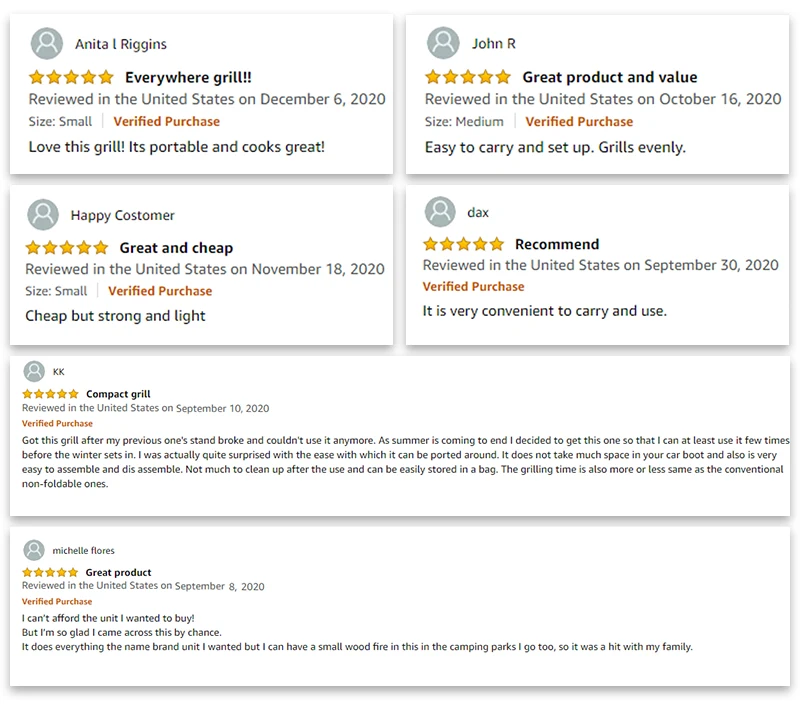The width and height of the screenshot is (800, 714).
Task: Click star rating on Everywhere grill review
Action: [71, 77]
